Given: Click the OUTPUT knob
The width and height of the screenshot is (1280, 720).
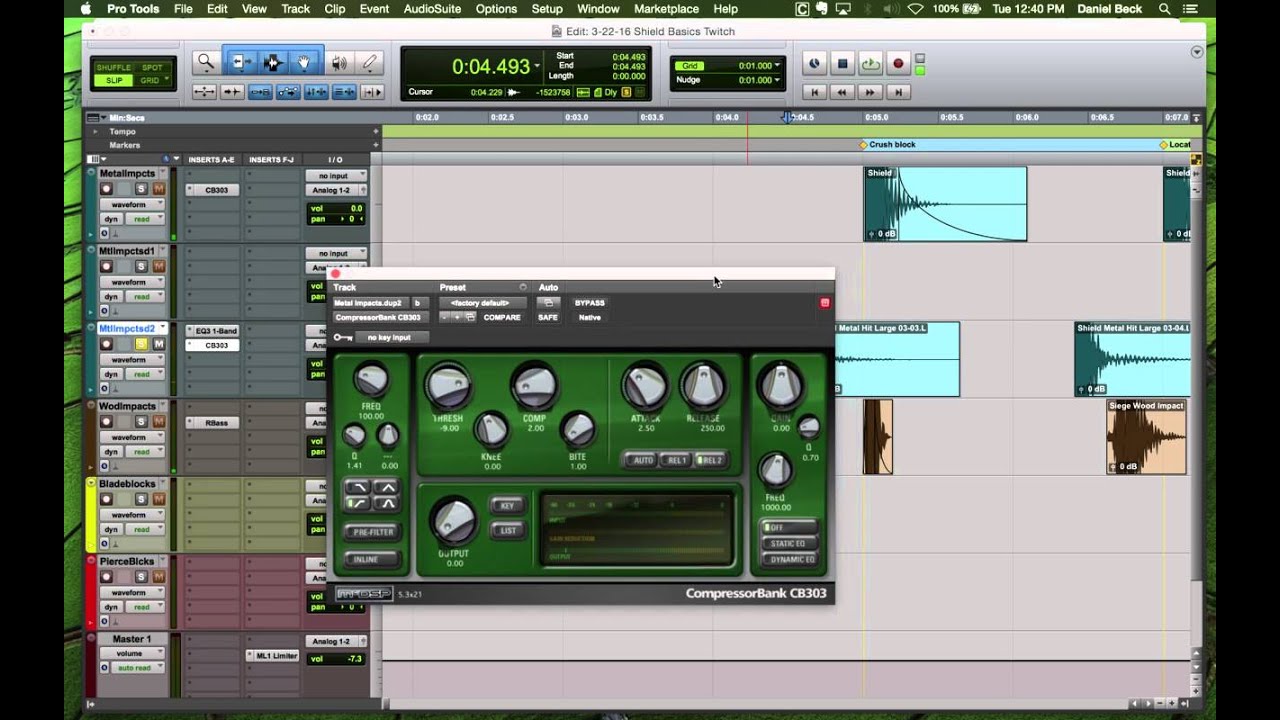Looking at the screenshot, I should coord(454,521).
